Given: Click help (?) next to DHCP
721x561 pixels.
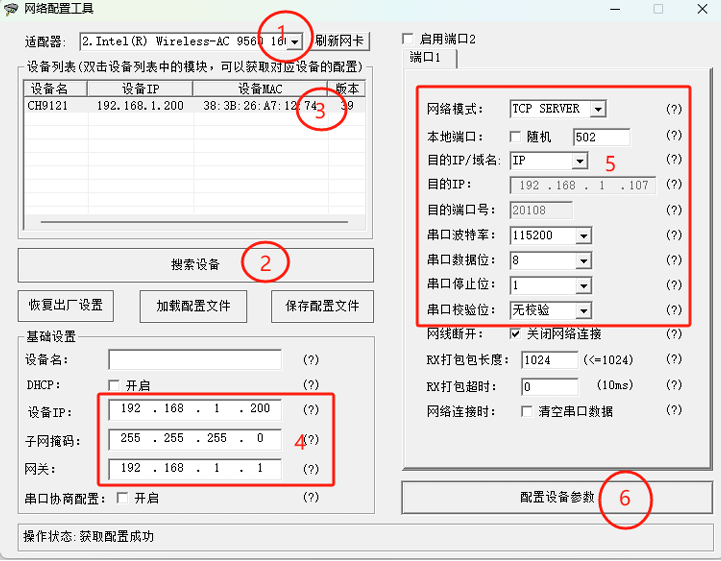Looking at the screenshot, I should (x=311, y=385).
